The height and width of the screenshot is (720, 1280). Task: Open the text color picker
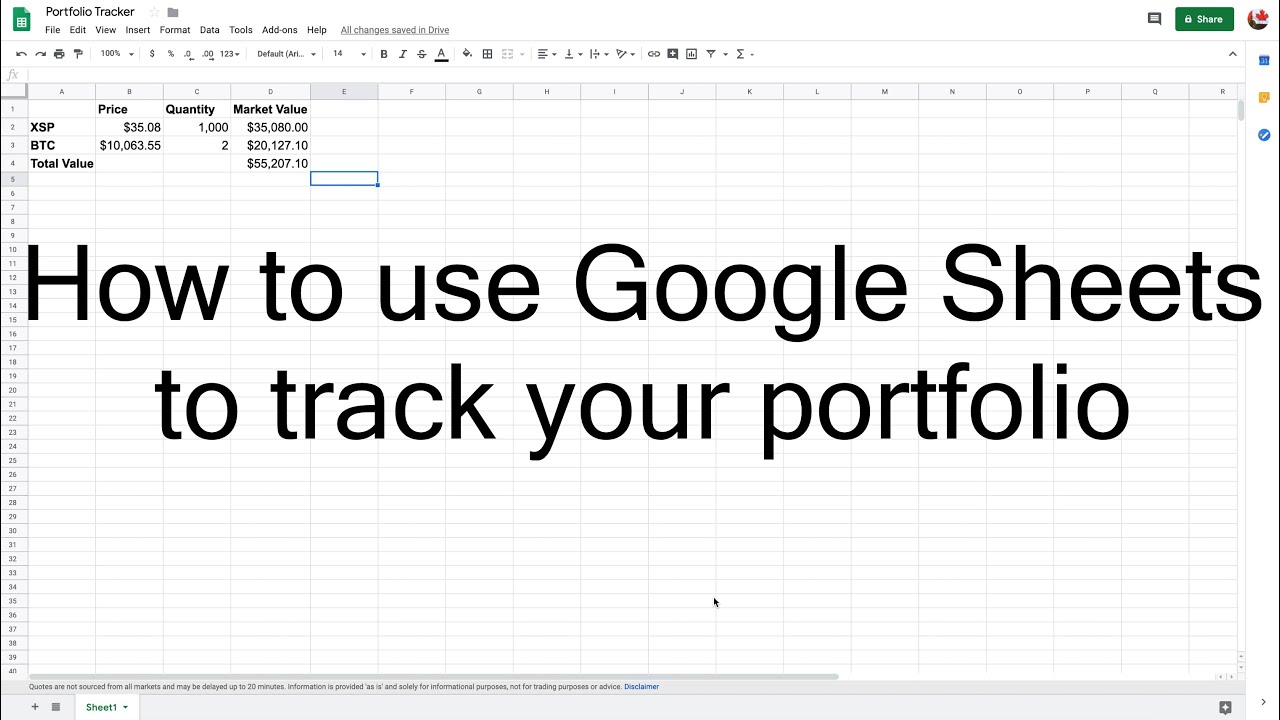[x=441, y=54]
